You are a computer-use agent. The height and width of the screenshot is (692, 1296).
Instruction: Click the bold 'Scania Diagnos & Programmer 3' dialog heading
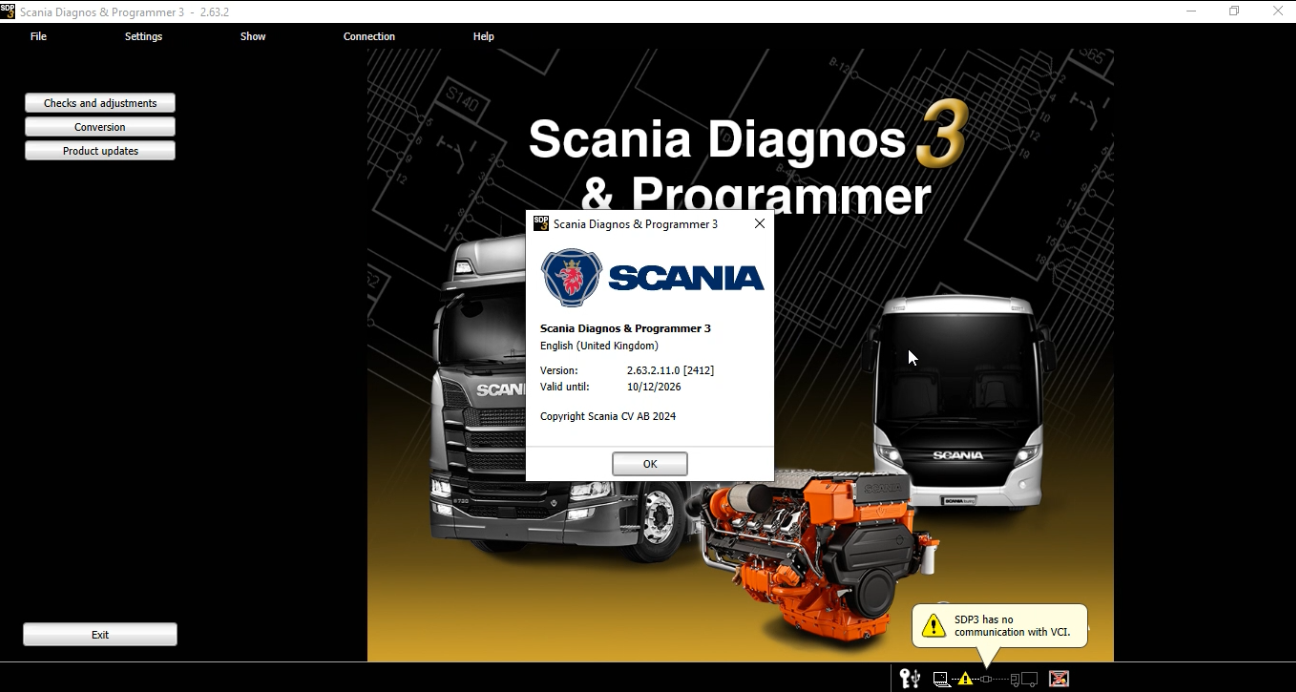tap(625, 328)
